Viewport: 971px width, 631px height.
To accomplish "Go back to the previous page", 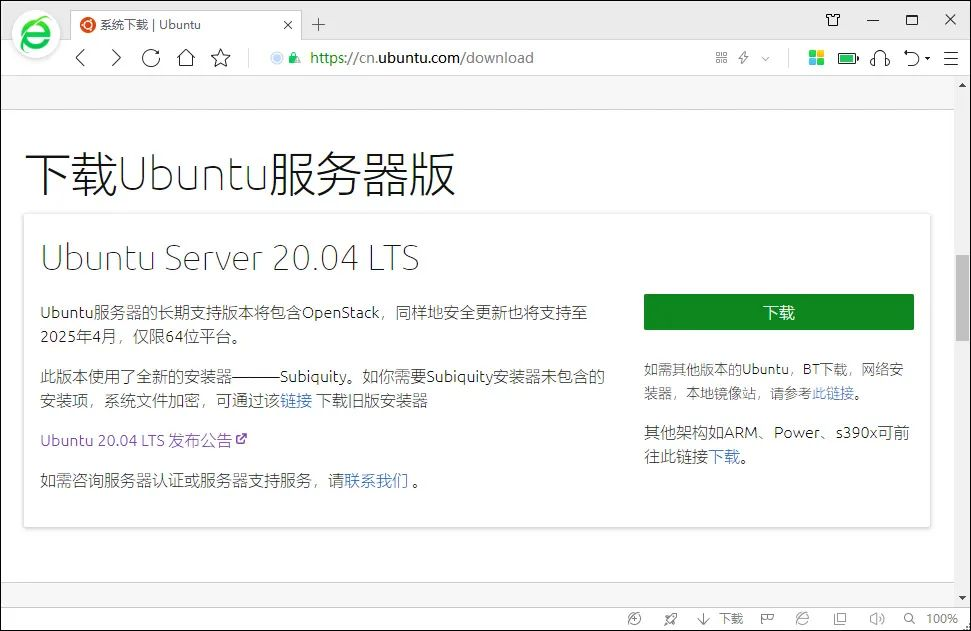I will pos(81,58).
